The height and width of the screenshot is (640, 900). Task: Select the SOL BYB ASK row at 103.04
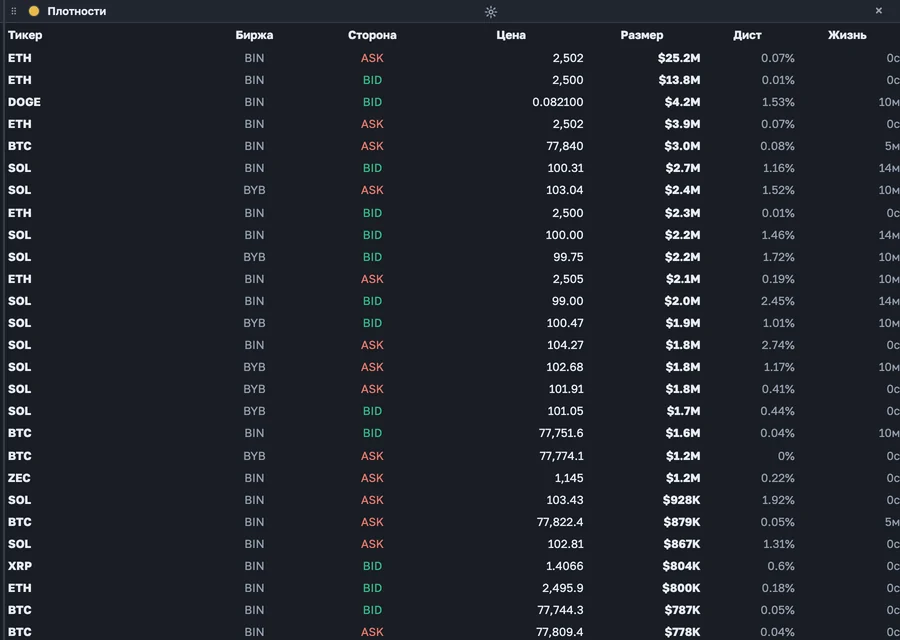click(450, 190)
